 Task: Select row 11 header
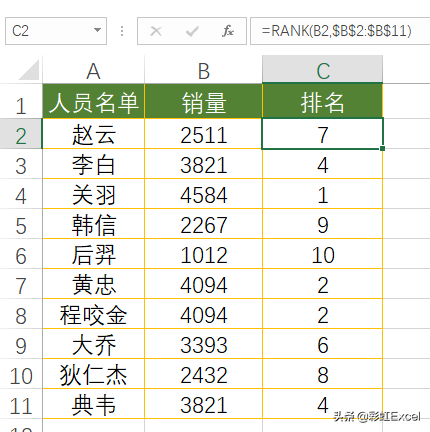[x=21, y=404]
